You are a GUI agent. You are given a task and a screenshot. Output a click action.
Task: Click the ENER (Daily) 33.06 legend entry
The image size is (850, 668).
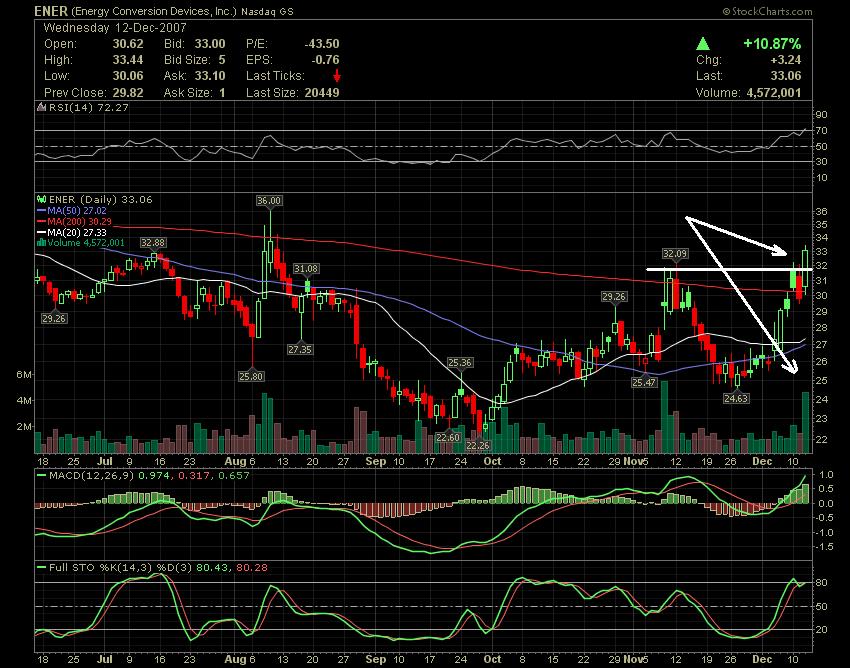click(101, 200)
